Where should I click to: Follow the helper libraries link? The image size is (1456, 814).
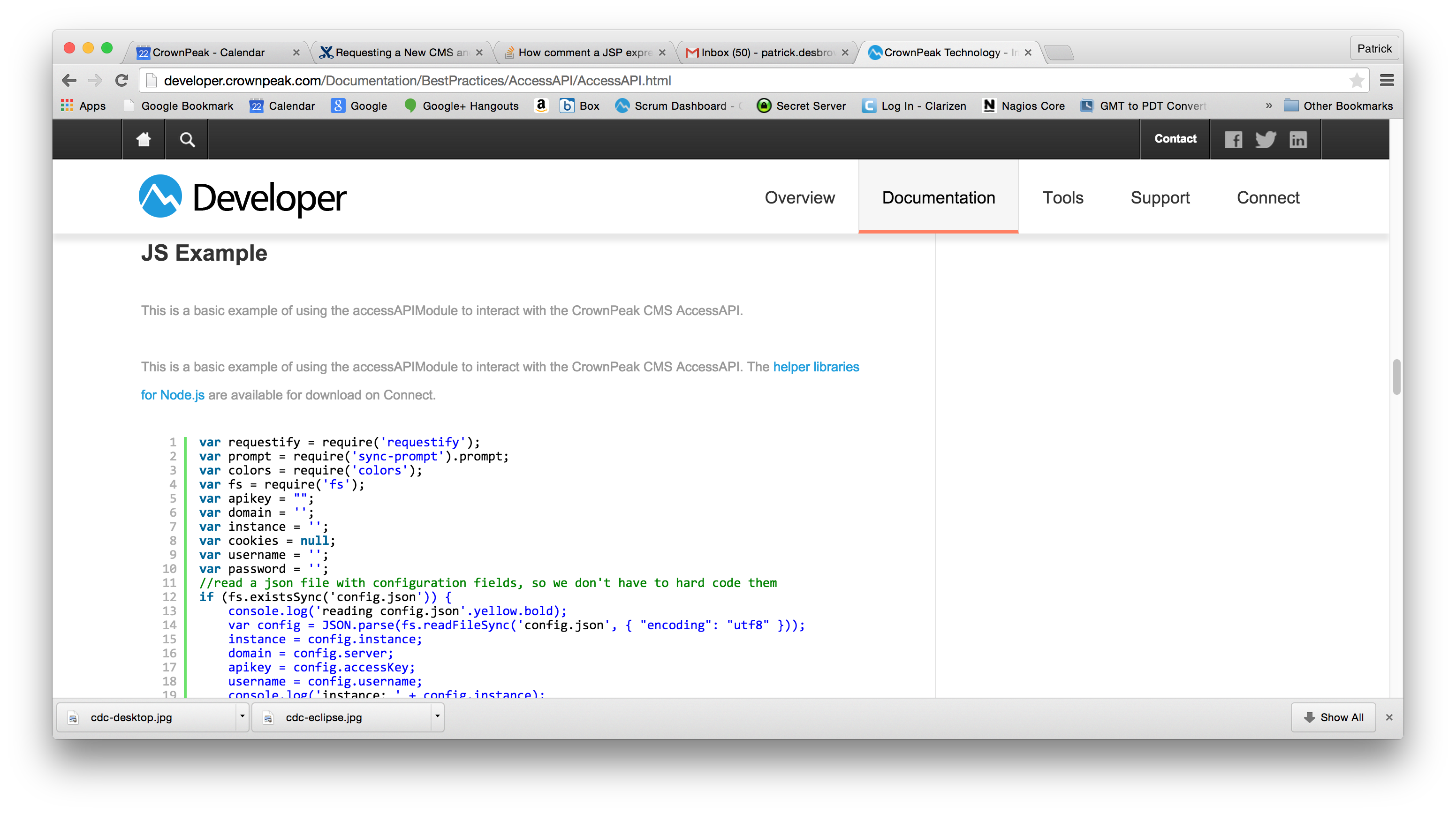pyautogui.click(x=816, y=367)
